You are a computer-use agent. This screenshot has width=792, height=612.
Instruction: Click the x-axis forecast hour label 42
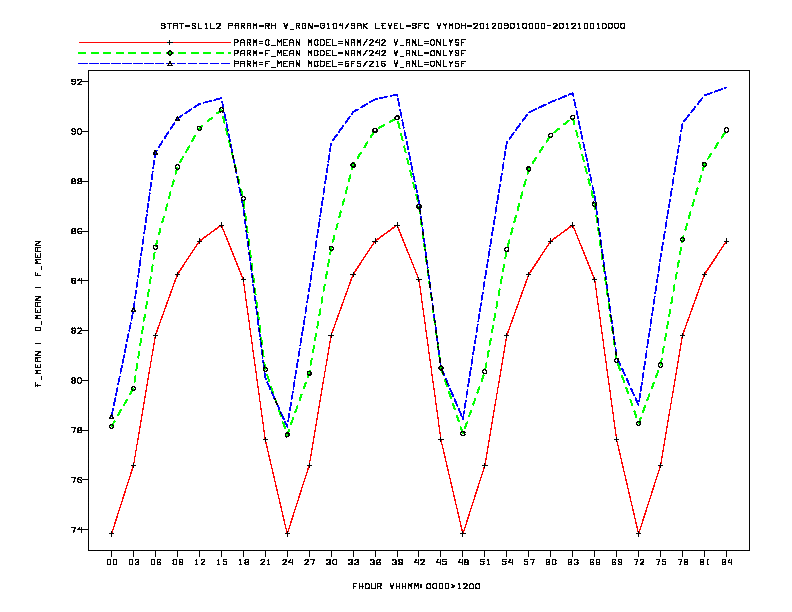419,562
